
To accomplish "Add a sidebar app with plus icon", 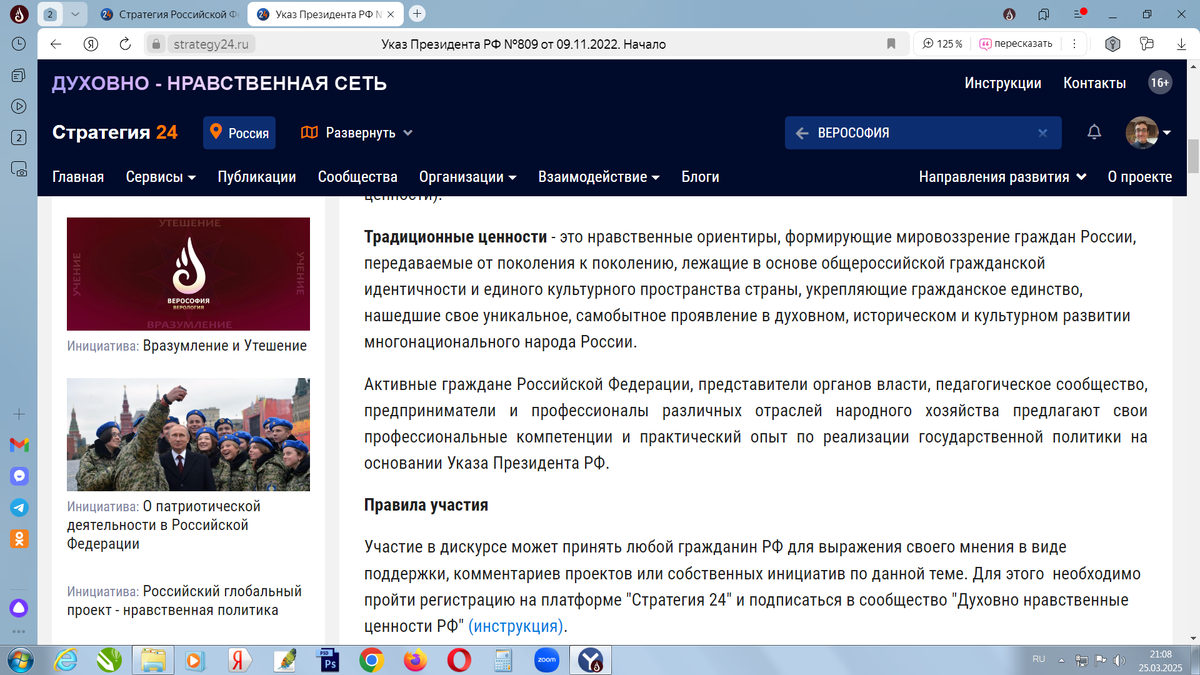I will 19,414.
